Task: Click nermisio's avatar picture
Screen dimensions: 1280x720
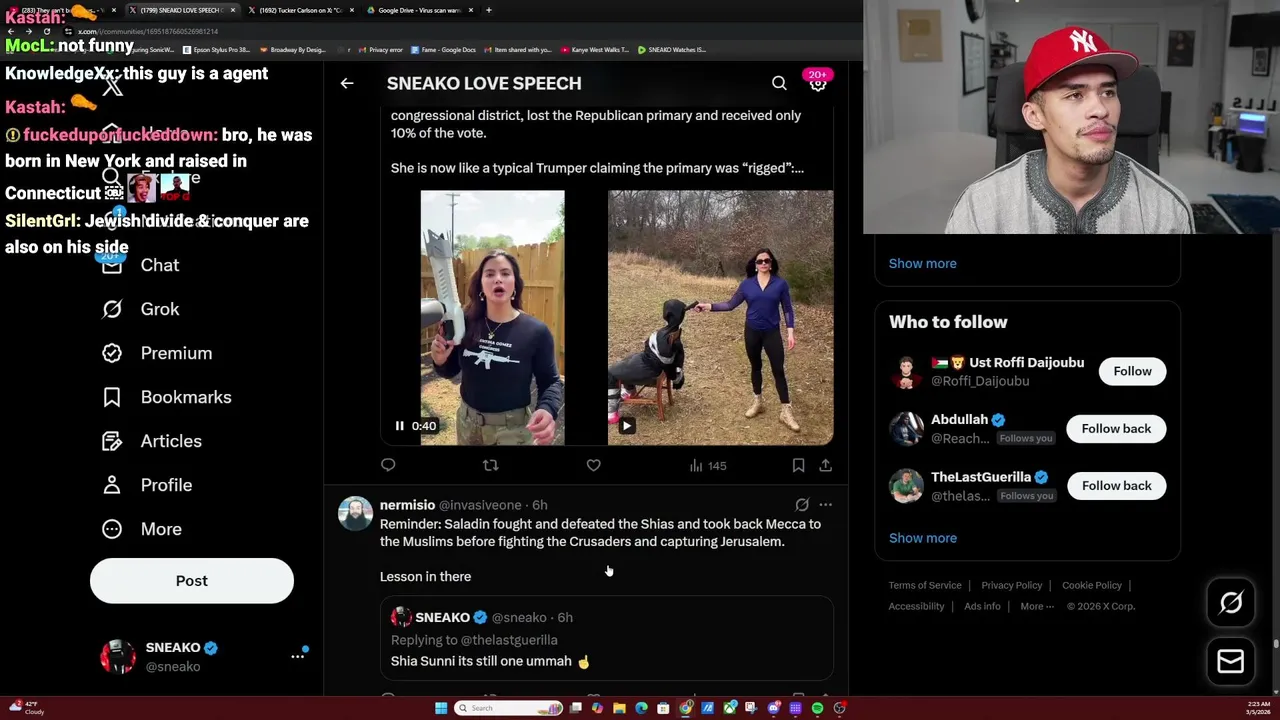Action: coord(355,513)
